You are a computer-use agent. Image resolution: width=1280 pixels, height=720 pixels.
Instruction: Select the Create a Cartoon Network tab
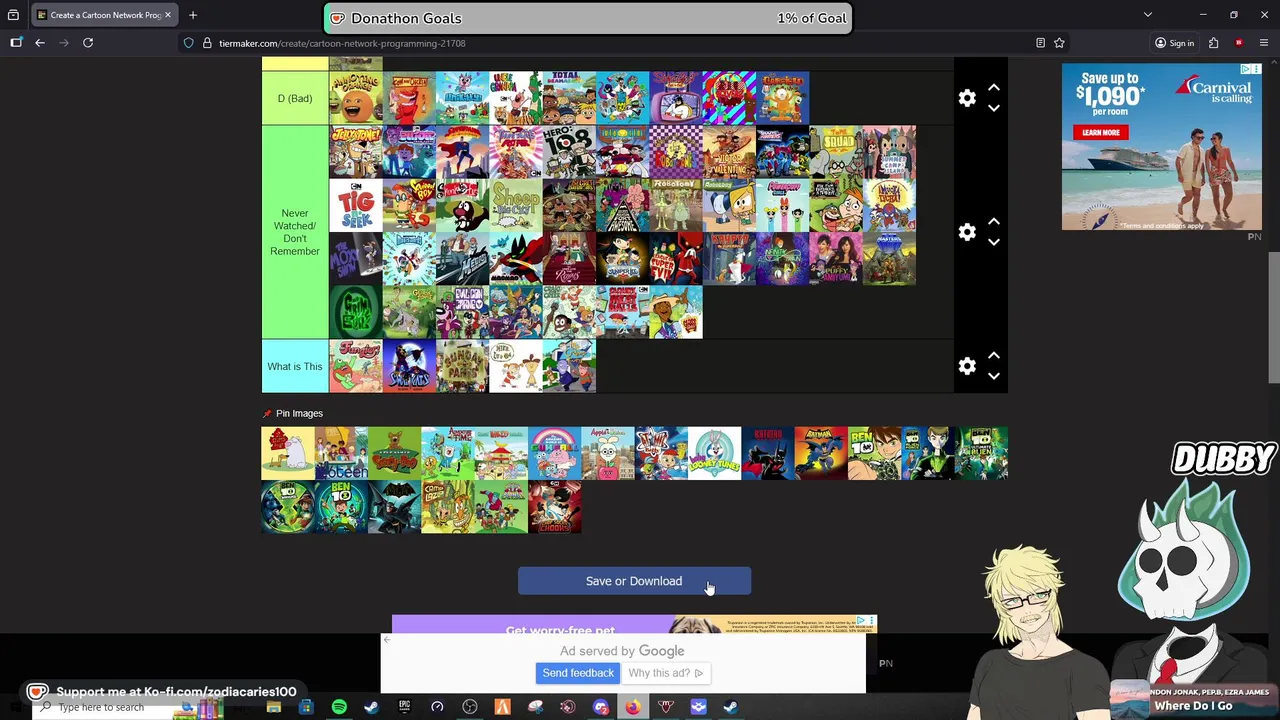coord(104,15)
